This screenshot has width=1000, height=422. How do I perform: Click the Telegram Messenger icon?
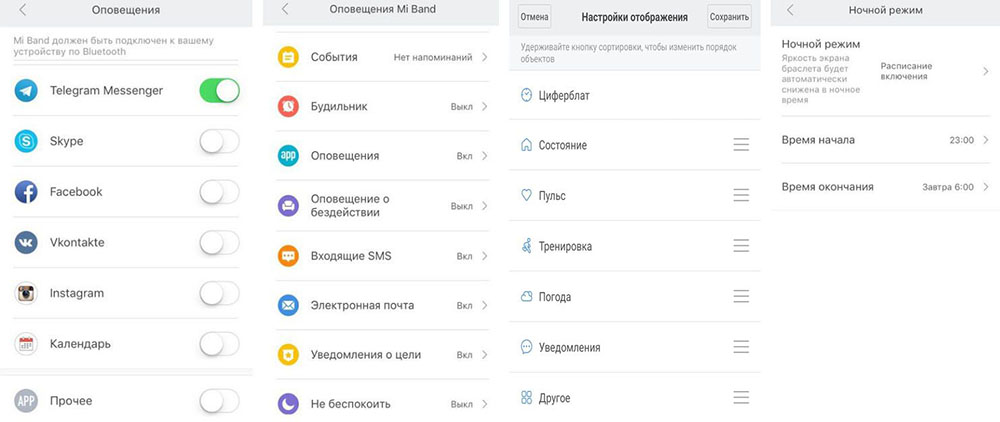26,91
